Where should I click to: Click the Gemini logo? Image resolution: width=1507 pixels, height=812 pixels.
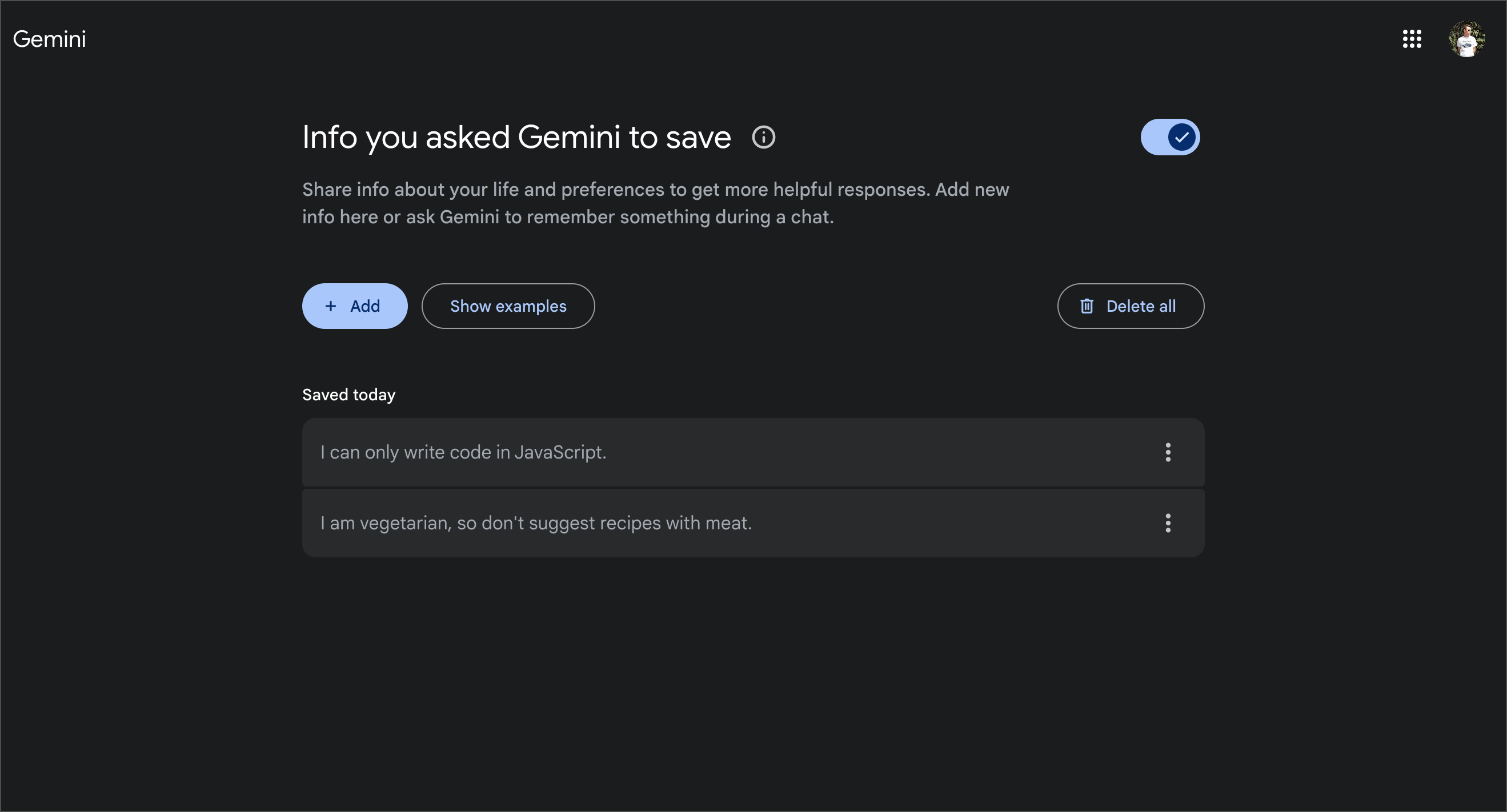[x=49, y=39]
